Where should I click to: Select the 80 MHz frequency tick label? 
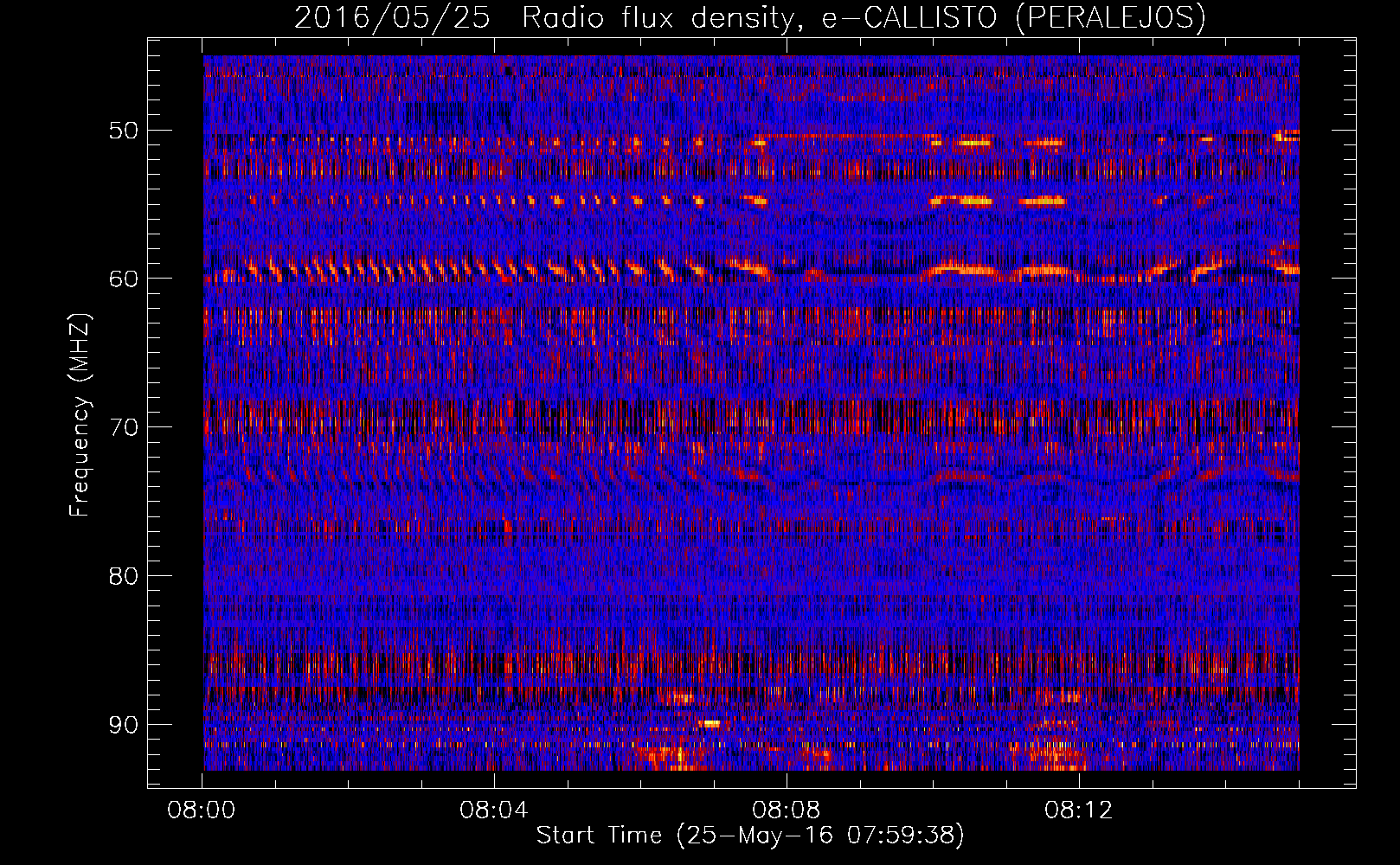pos(122,576)
